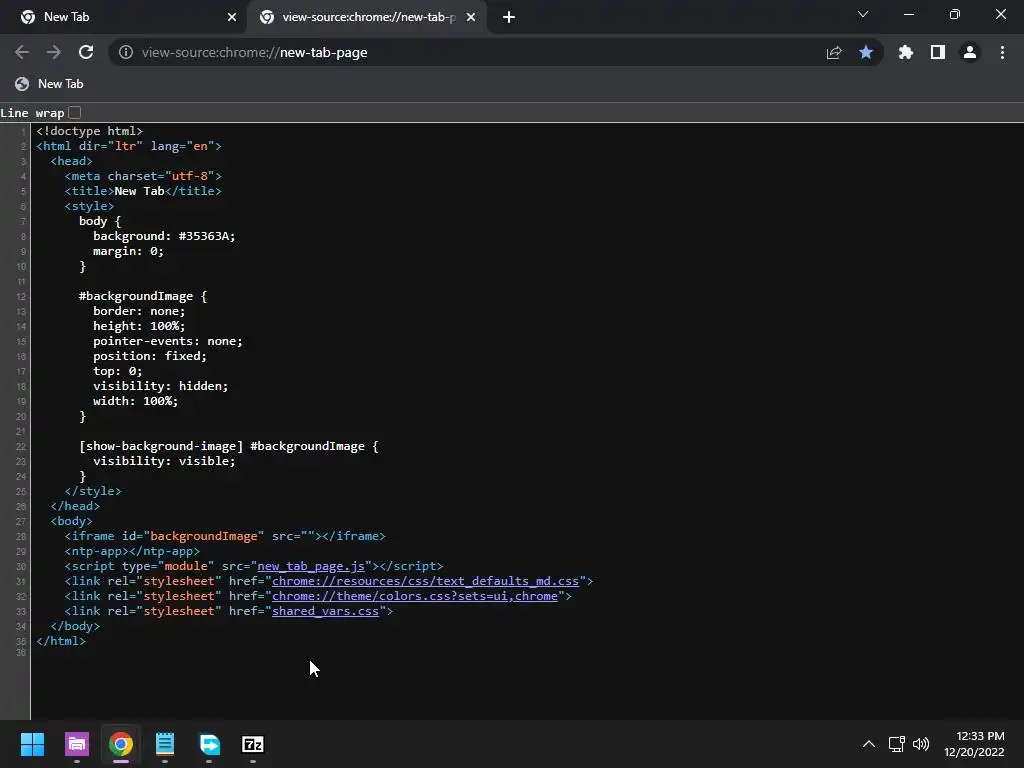Open tab search chevron in title bar
This screenshot has width=1024, height=768.
point(863,14)
